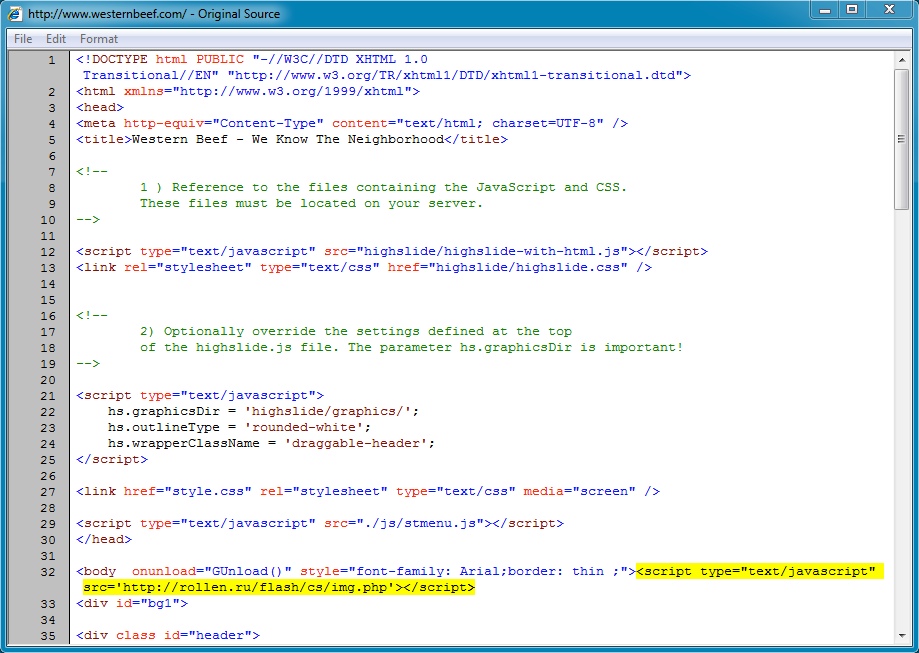This screenshot has width=919, height=653.
Task: Close the Original Source window
Action: coord(889,10)
